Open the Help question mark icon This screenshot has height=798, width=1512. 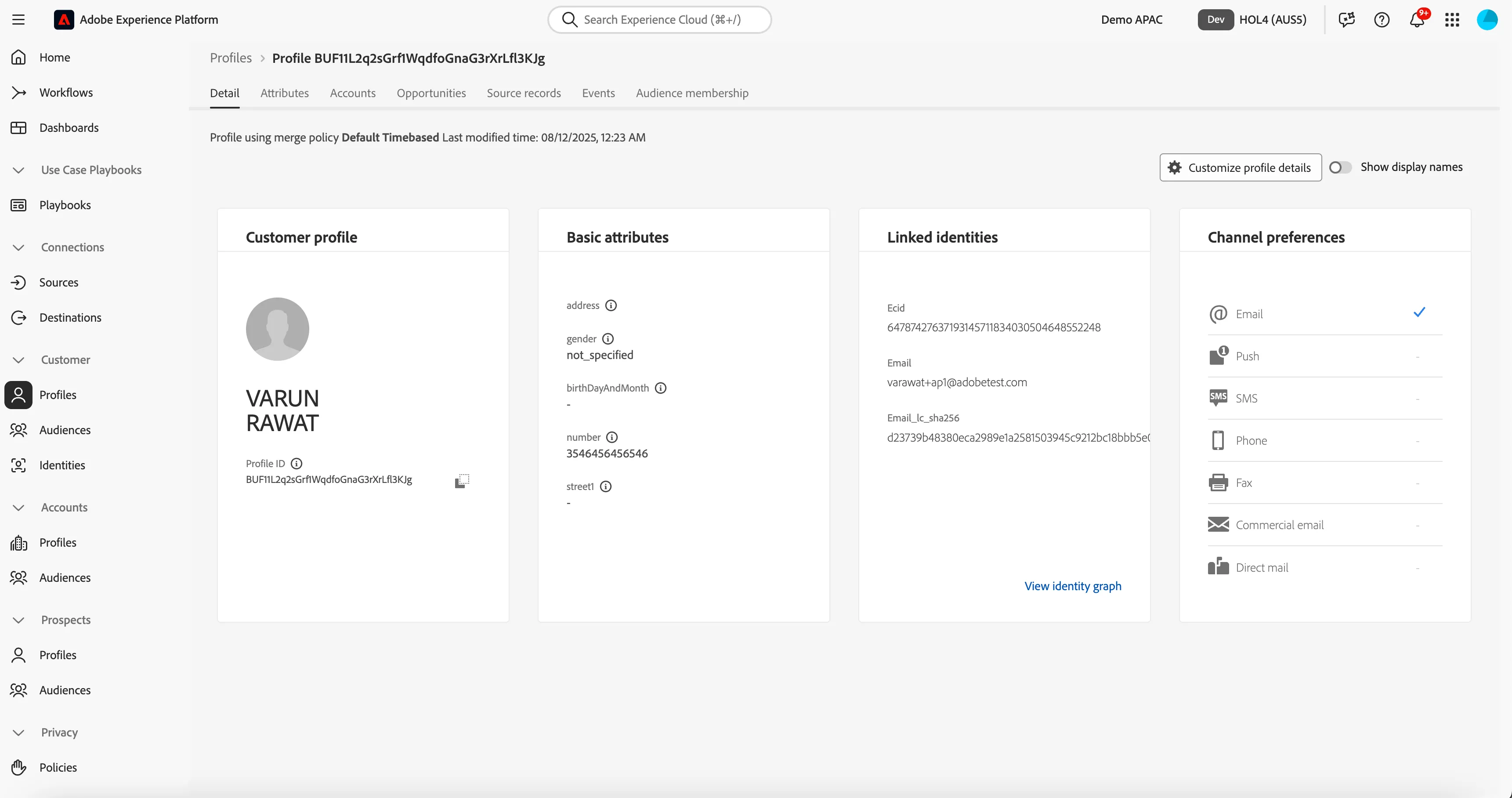tap(1382, 19)
